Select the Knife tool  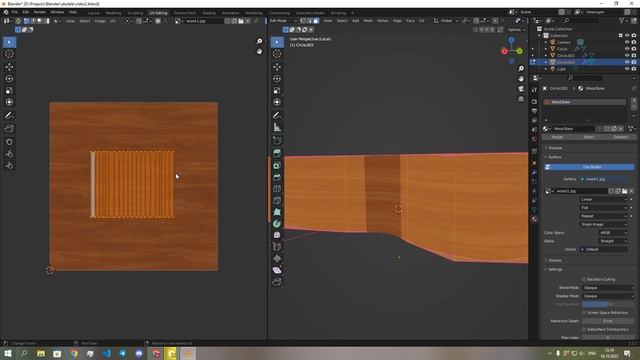pos(277,200)
